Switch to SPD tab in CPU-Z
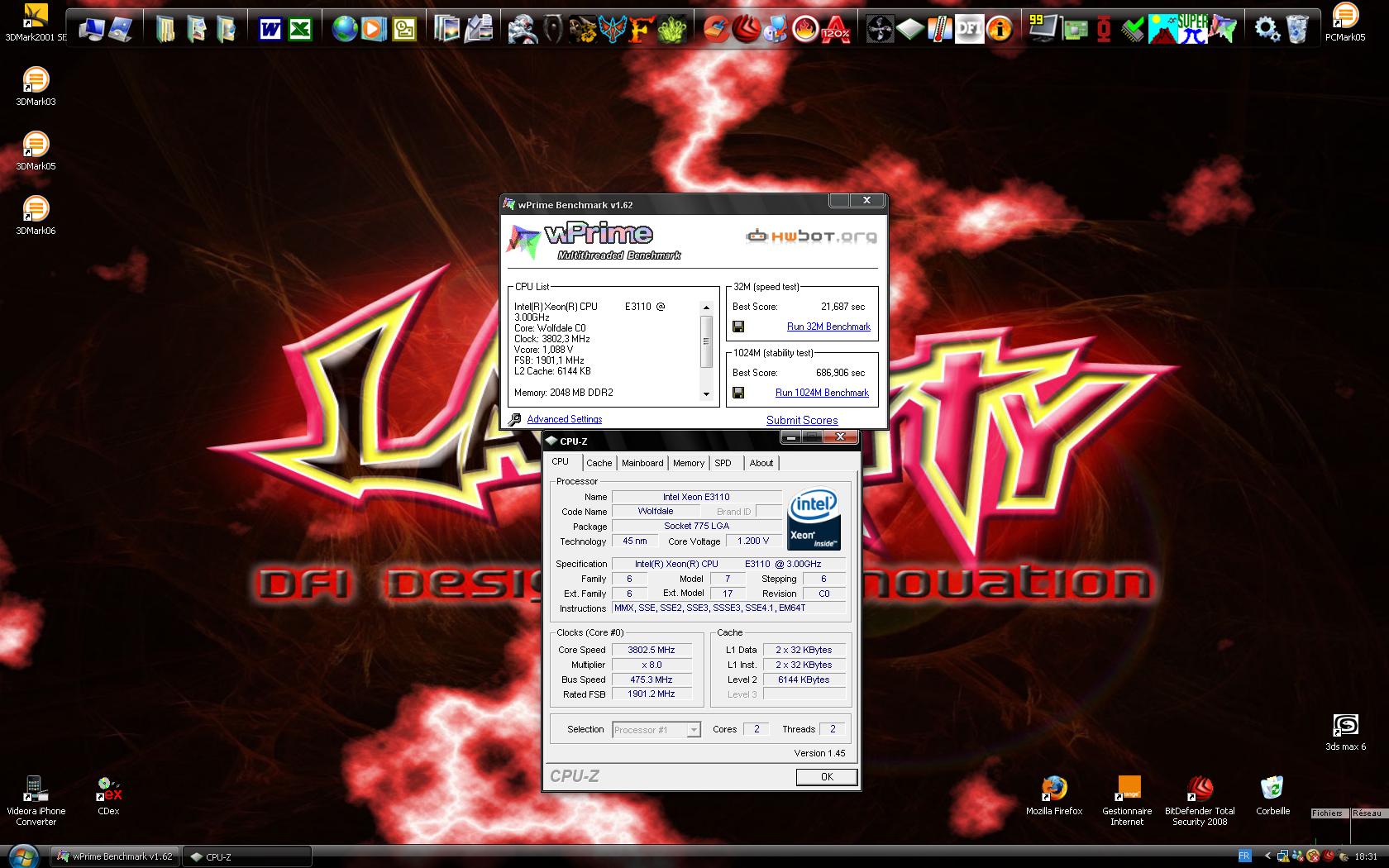 click(723, 463)
